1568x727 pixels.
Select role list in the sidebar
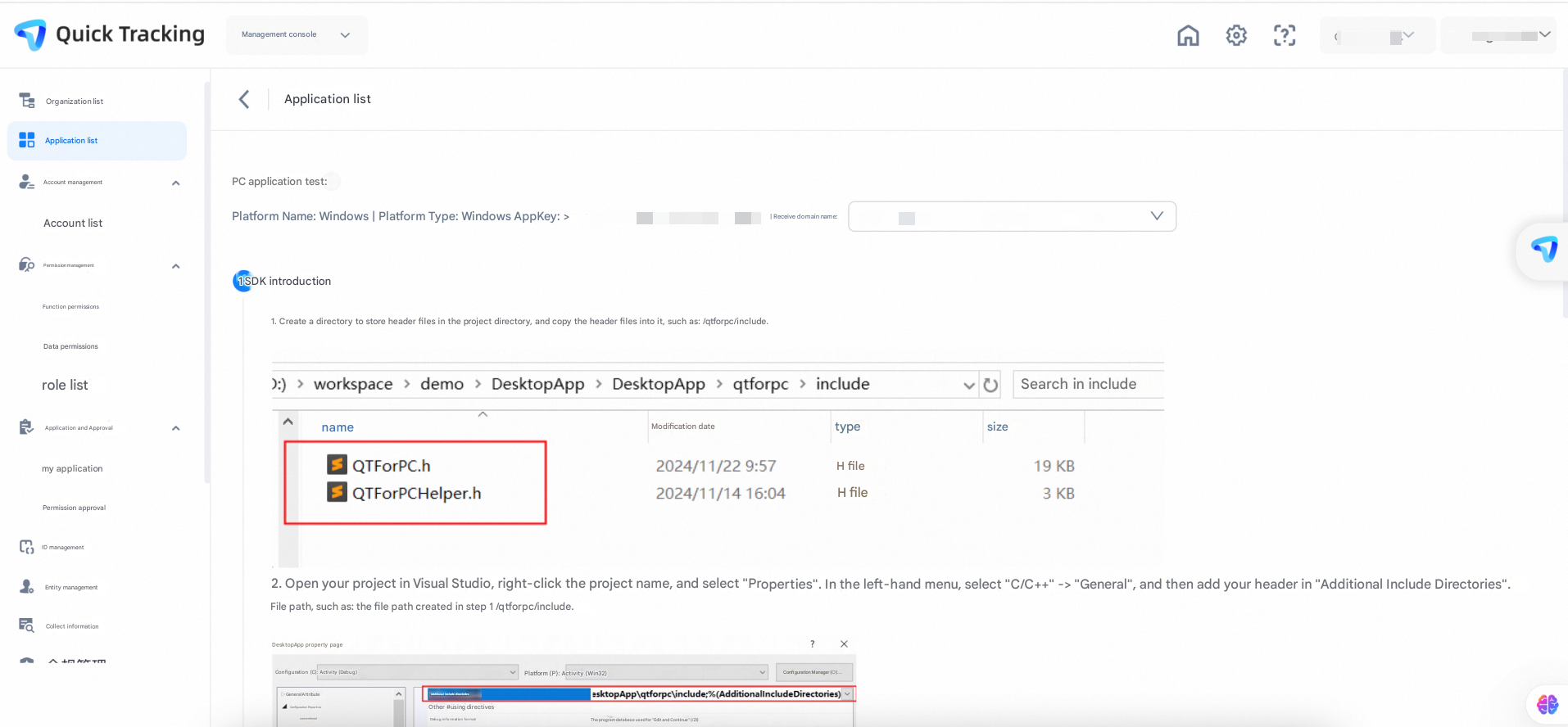[x=65, y=386]
